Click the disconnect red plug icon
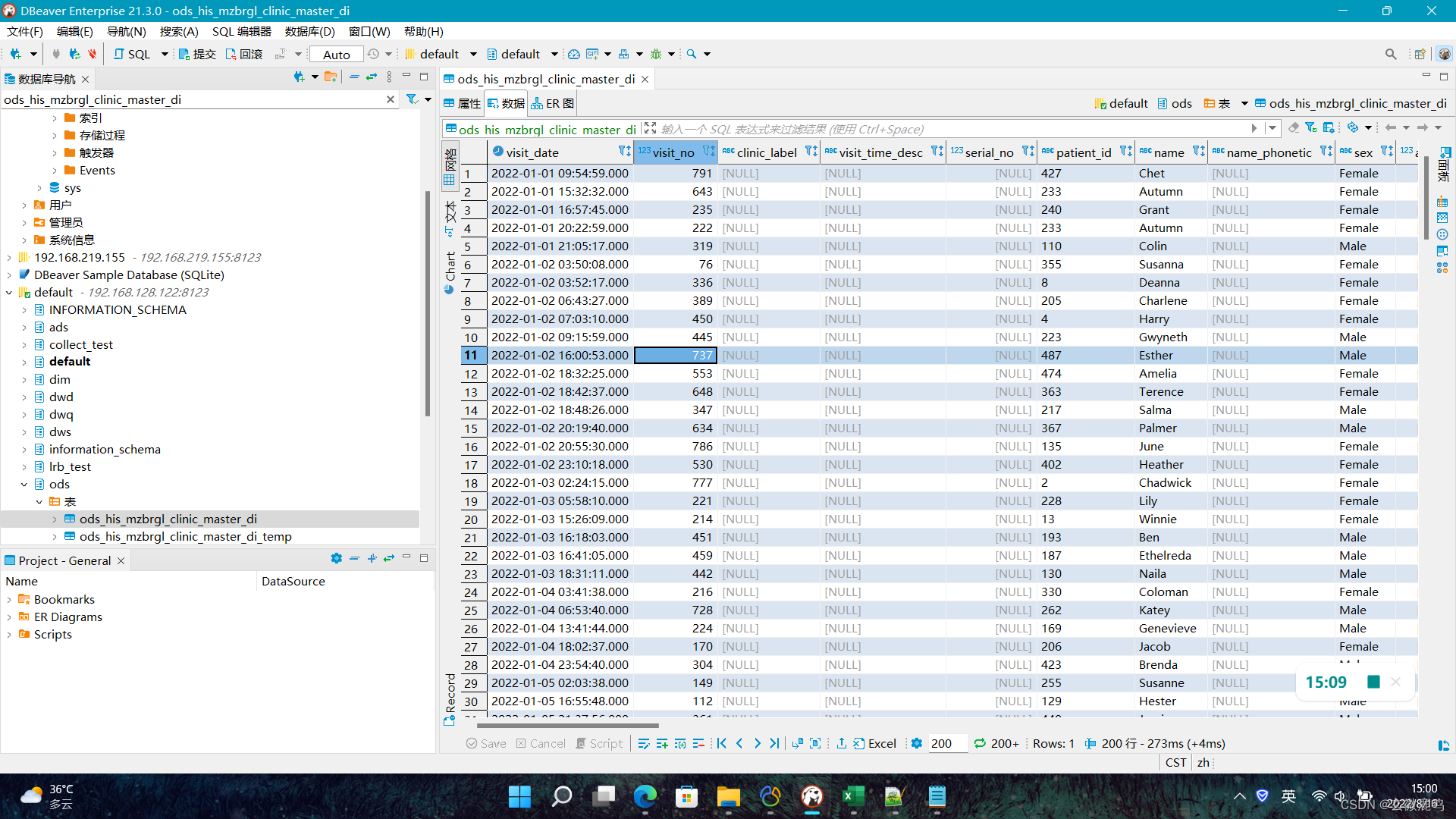The width and height of the screenshot is (1456, 819). point(92,54)
